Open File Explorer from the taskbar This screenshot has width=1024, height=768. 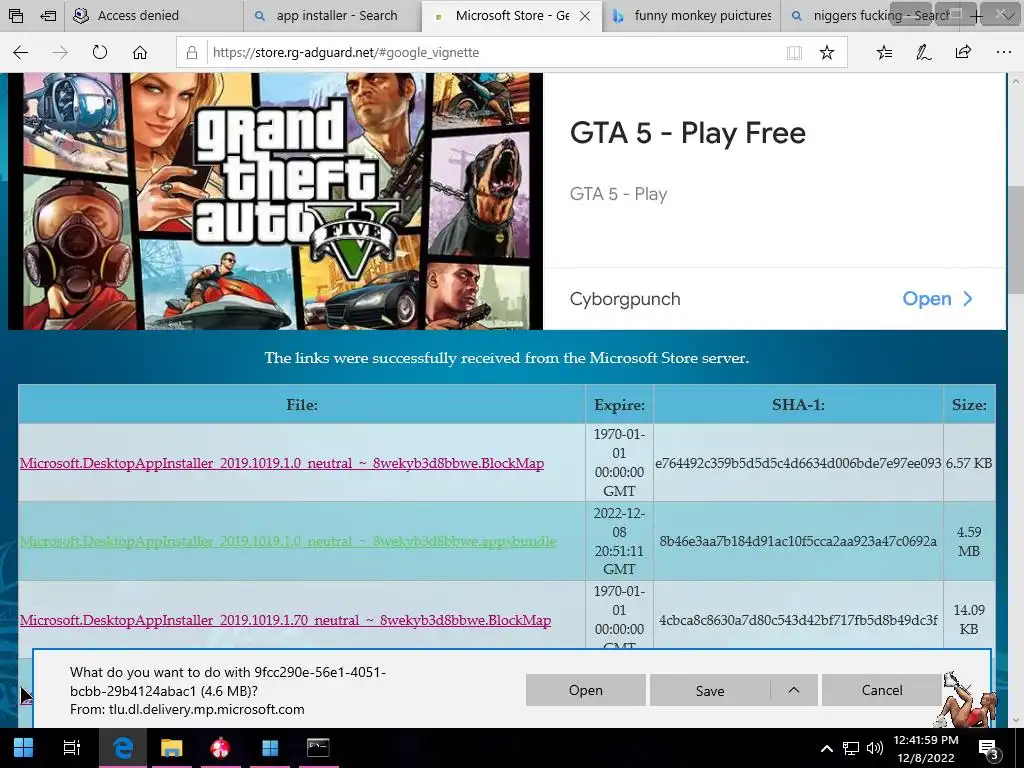coord(172,747)
